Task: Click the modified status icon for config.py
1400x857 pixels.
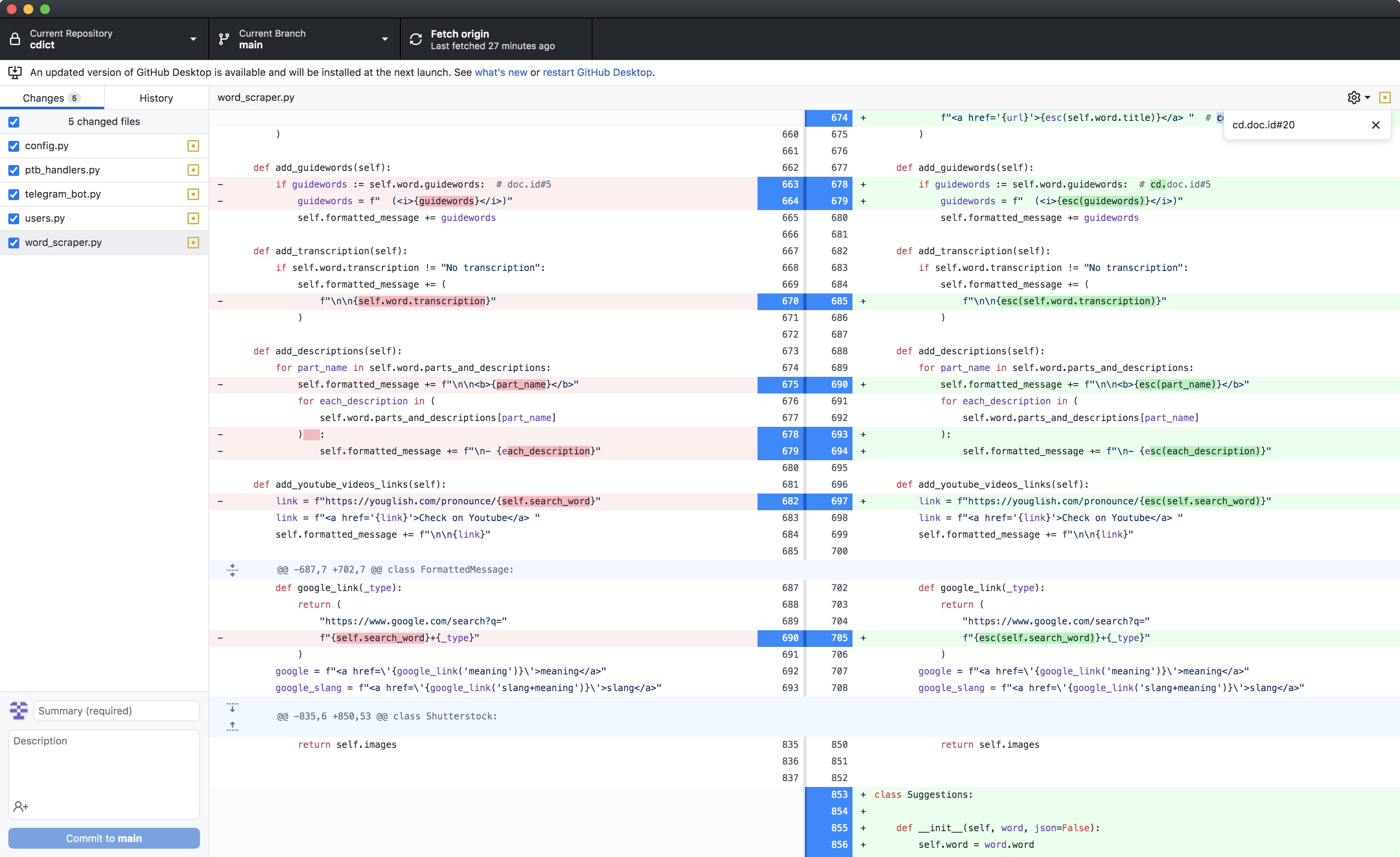Action: [x=193, y=146]
